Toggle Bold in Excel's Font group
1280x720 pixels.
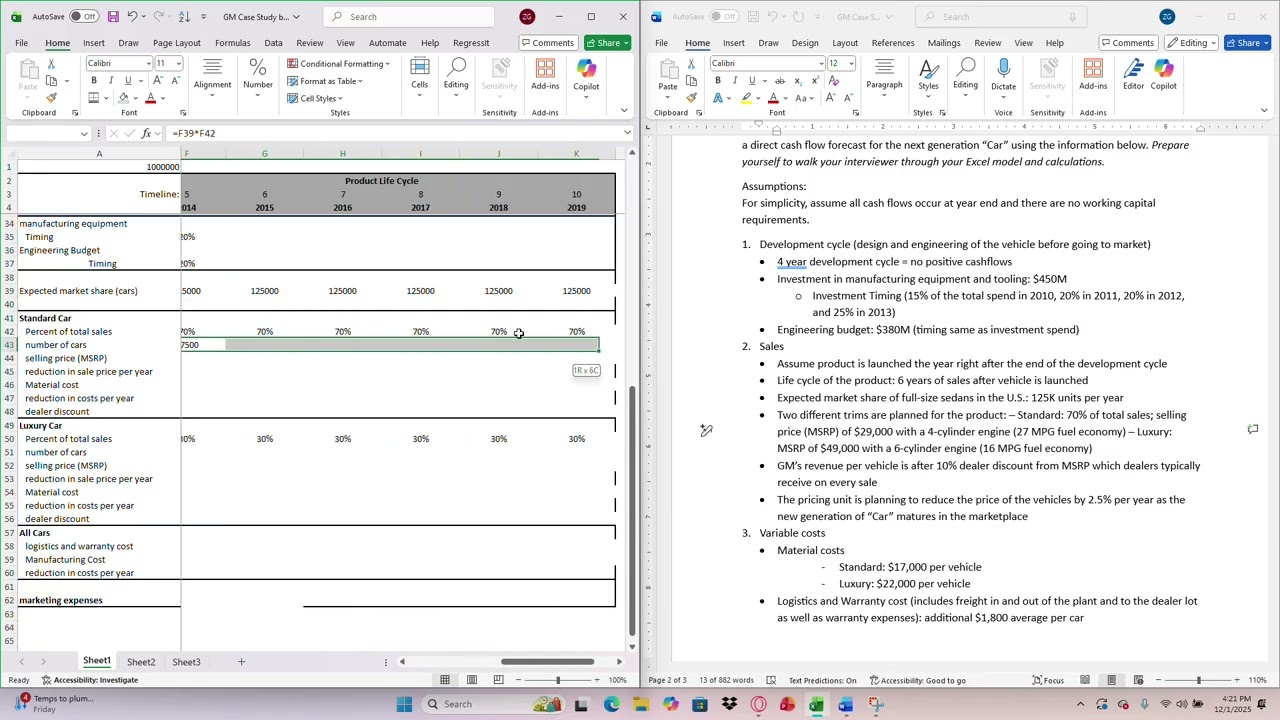click(x=94, y=80)
